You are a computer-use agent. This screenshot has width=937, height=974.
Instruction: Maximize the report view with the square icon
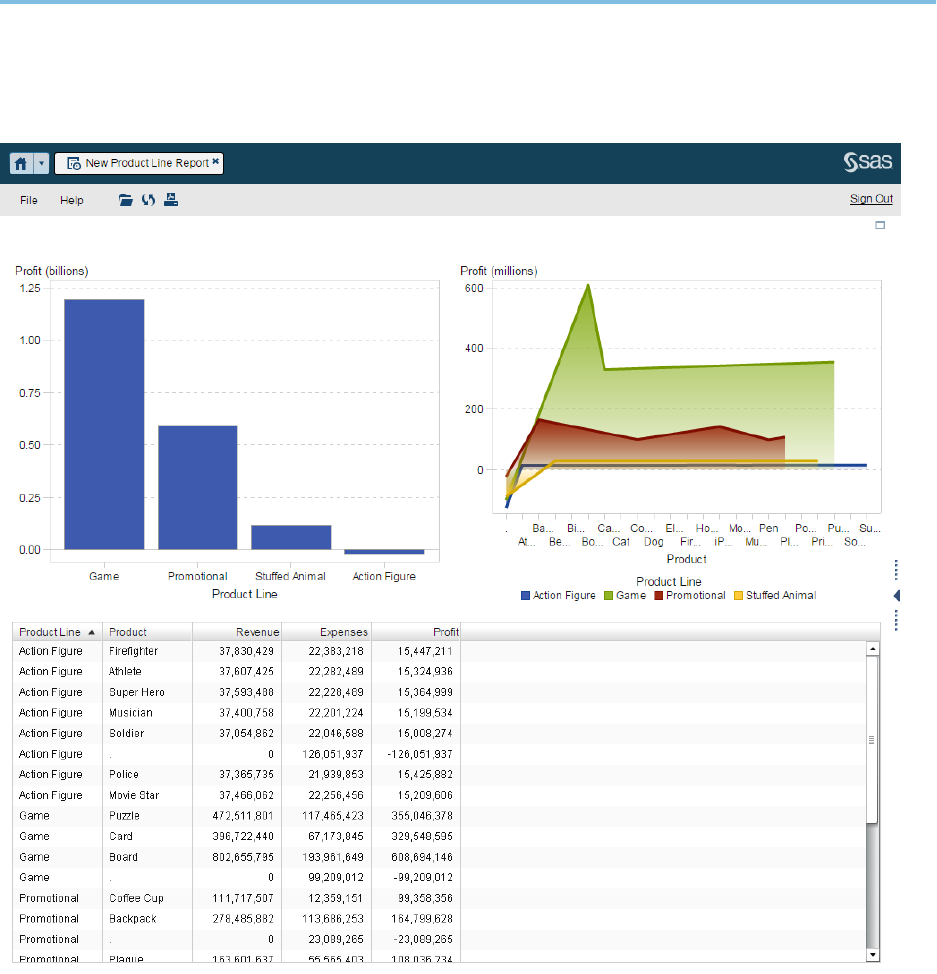pyautogui.click(x=880, y=225)
